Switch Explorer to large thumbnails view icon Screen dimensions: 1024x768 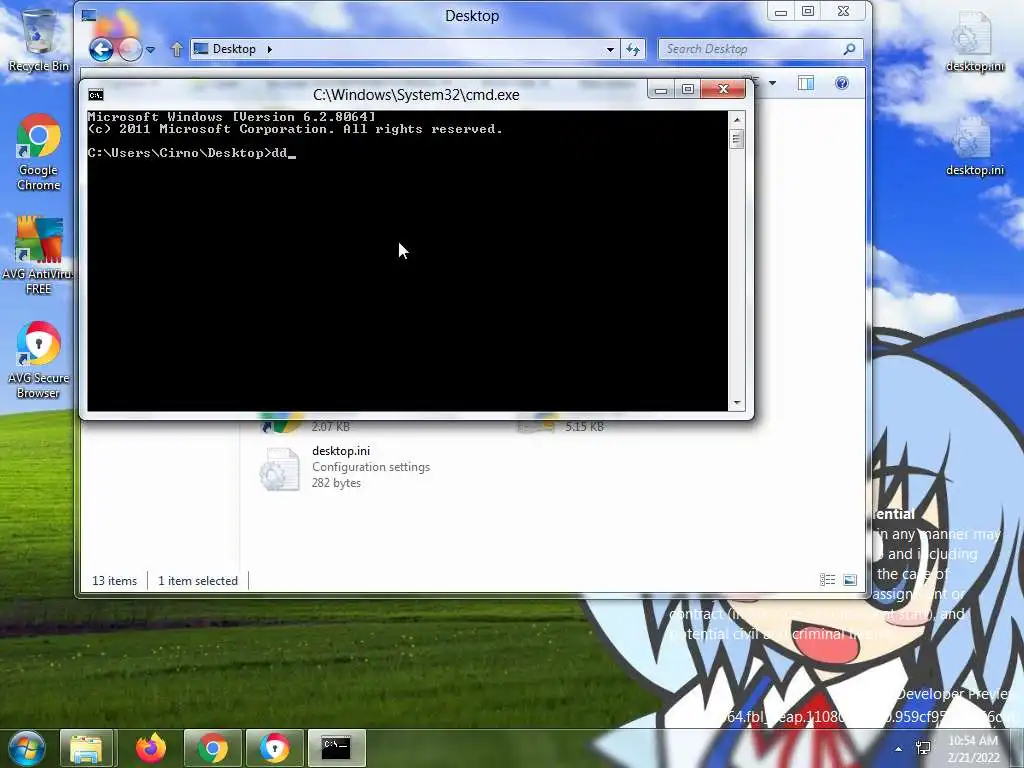[850, 580]
